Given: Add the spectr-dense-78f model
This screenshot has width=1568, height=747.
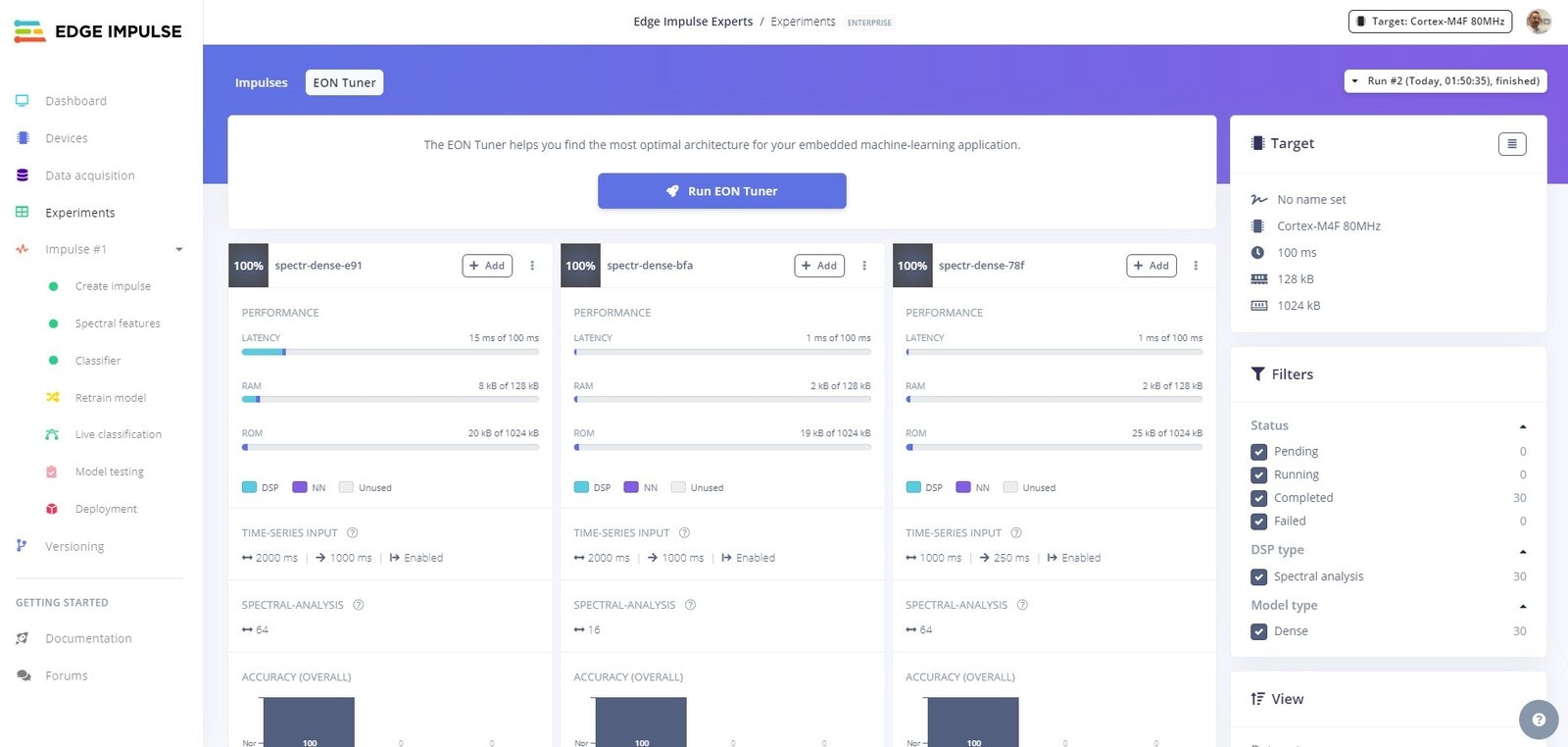Looking at the screenshot, I should pos(1151,266).
